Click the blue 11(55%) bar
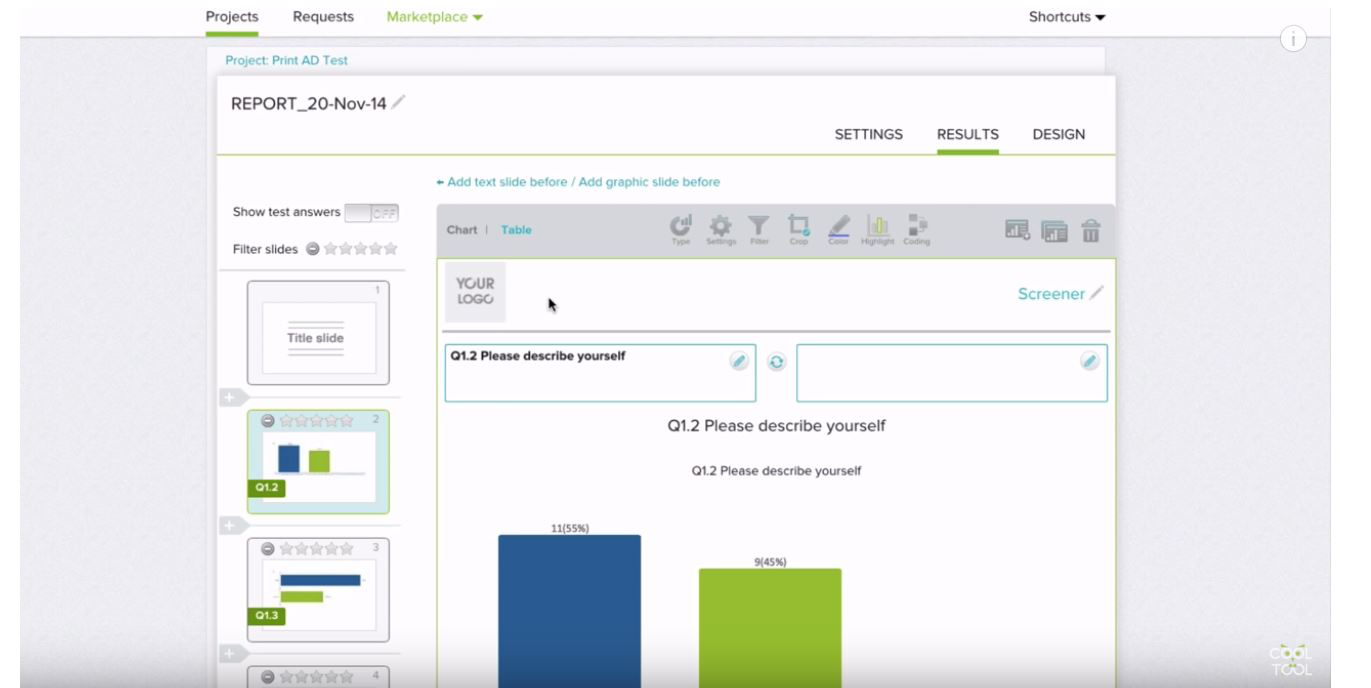Viewport: 1371px width, 688px height. coord(570,611)
